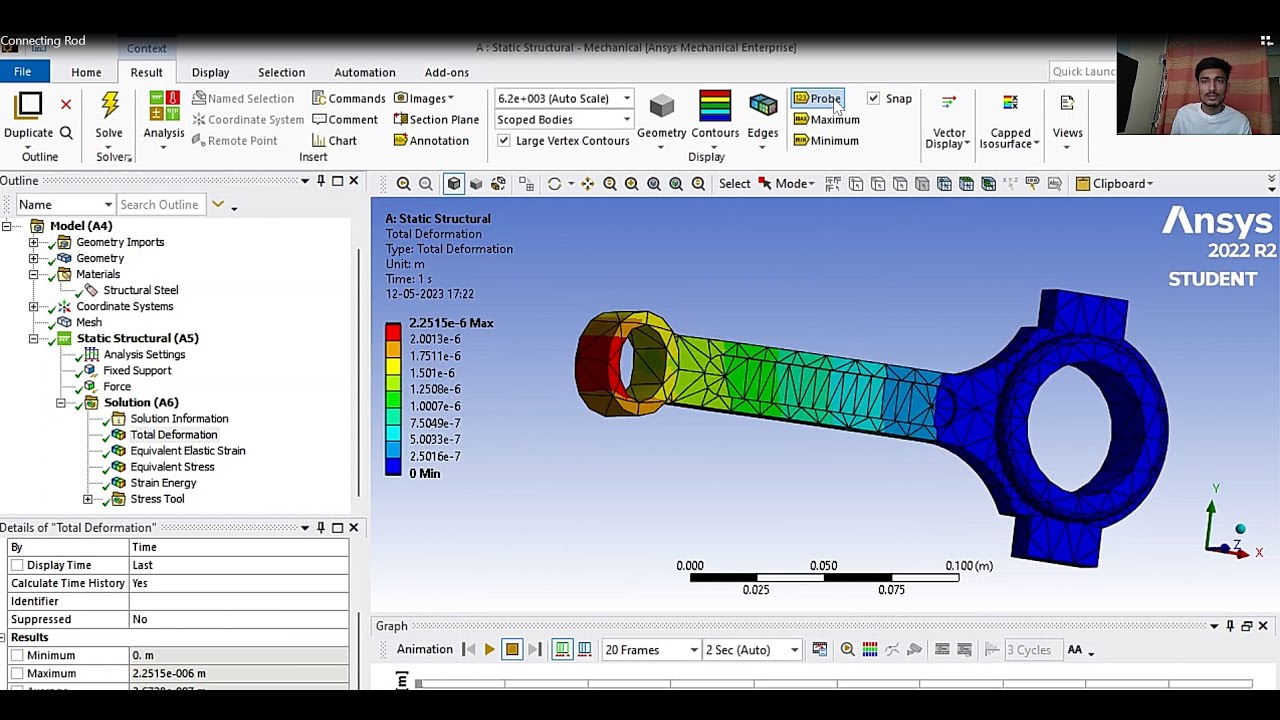Click the find magnifier icon beside Duplicate
This screenshot has width=1280, height=720.
[66, 133]
